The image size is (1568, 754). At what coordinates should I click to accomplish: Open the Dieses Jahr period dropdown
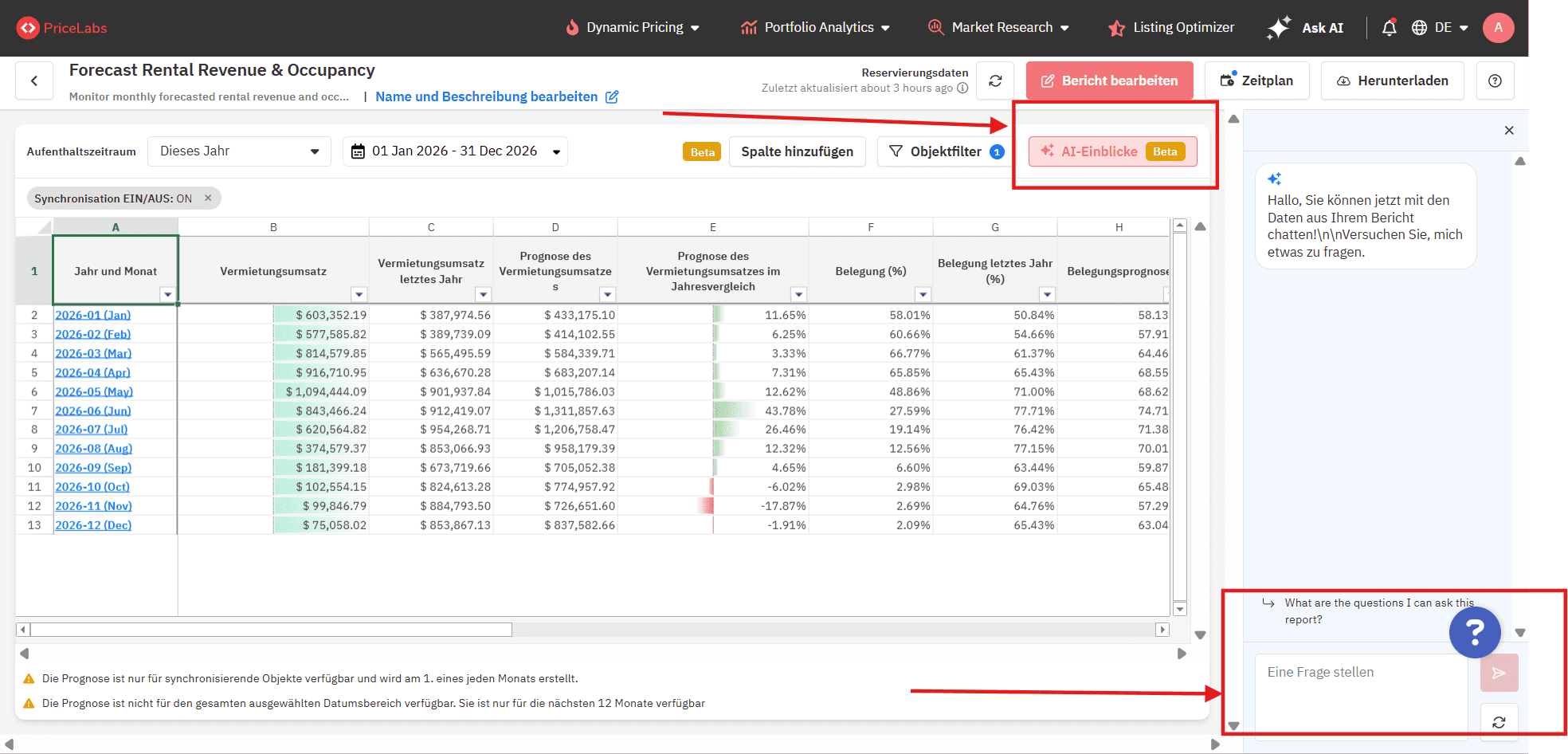pyautogui.click(x=239, y=151)
